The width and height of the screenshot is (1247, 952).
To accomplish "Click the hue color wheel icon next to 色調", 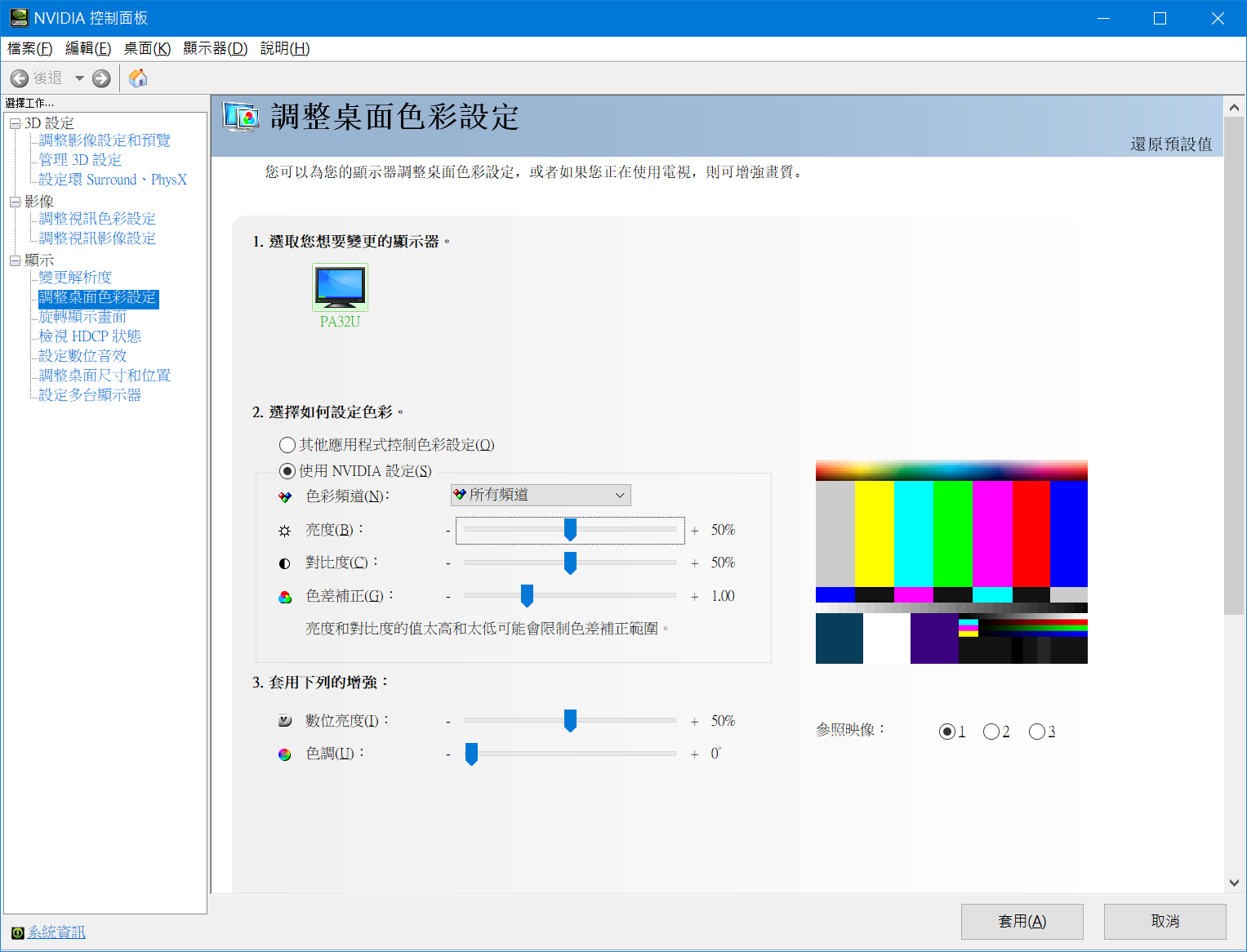I will coord(285,754).
